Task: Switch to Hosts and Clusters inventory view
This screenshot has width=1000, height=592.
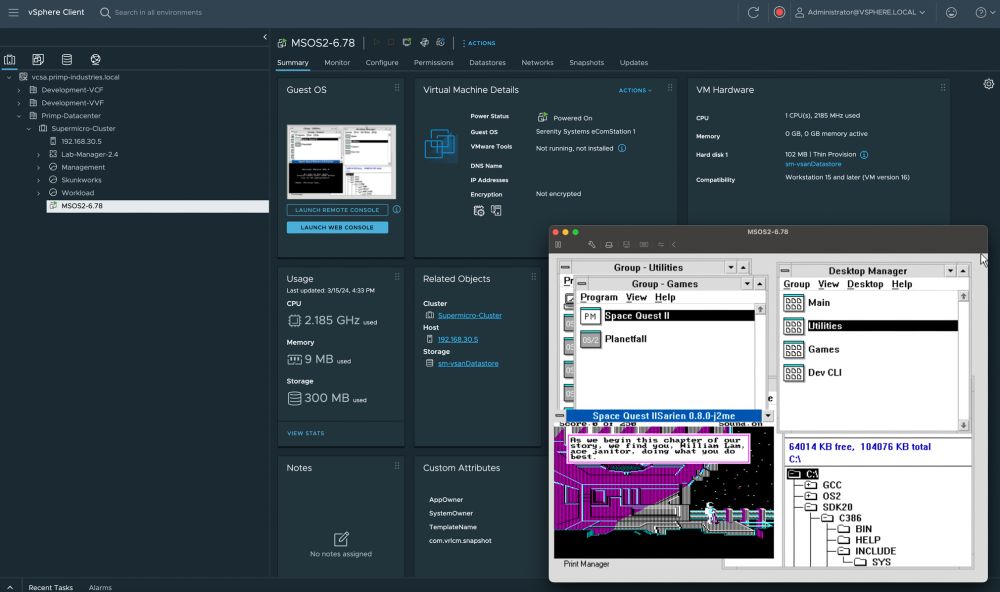Action: point(10,59)
